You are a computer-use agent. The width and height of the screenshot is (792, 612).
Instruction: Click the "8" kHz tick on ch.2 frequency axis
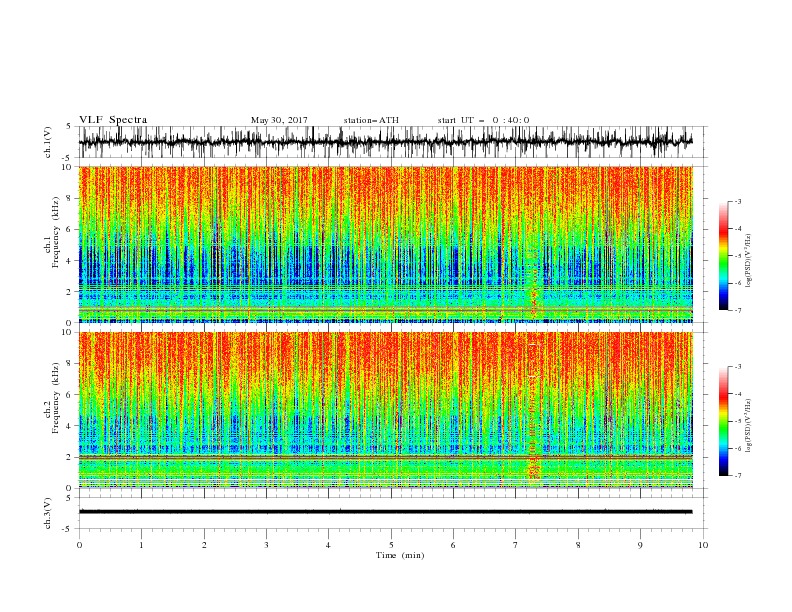click(71, 364)
